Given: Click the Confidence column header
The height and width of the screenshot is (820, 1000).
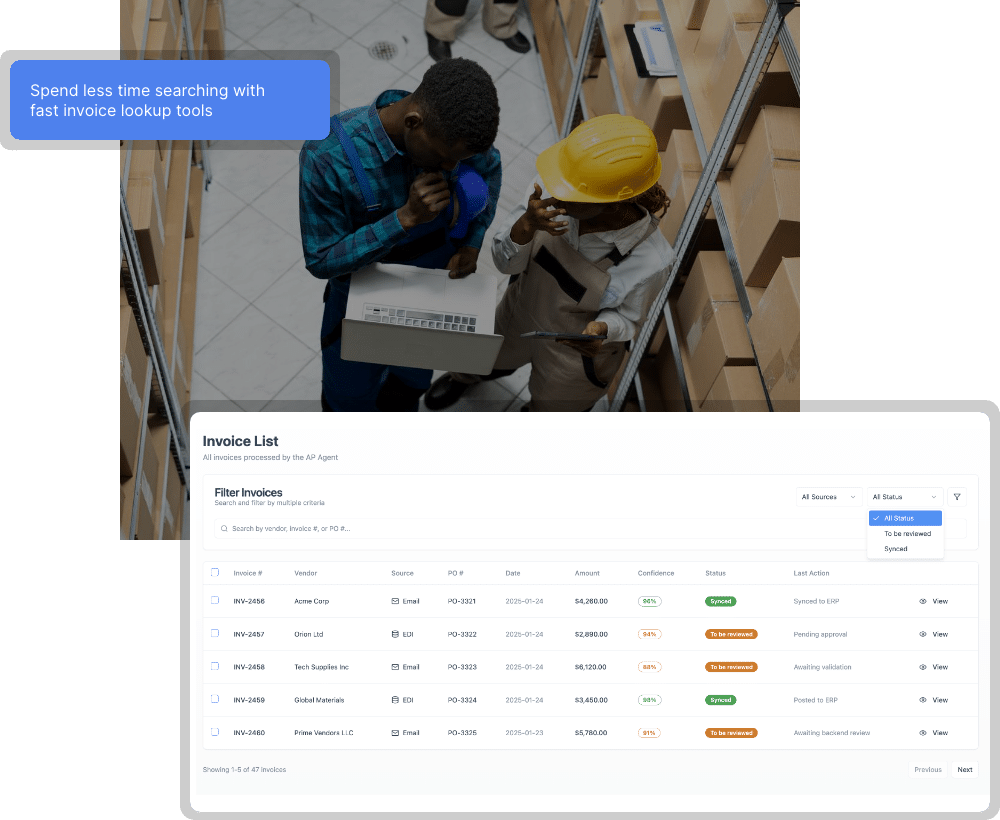Looking at the screenshot, I should tap(656, 573).
